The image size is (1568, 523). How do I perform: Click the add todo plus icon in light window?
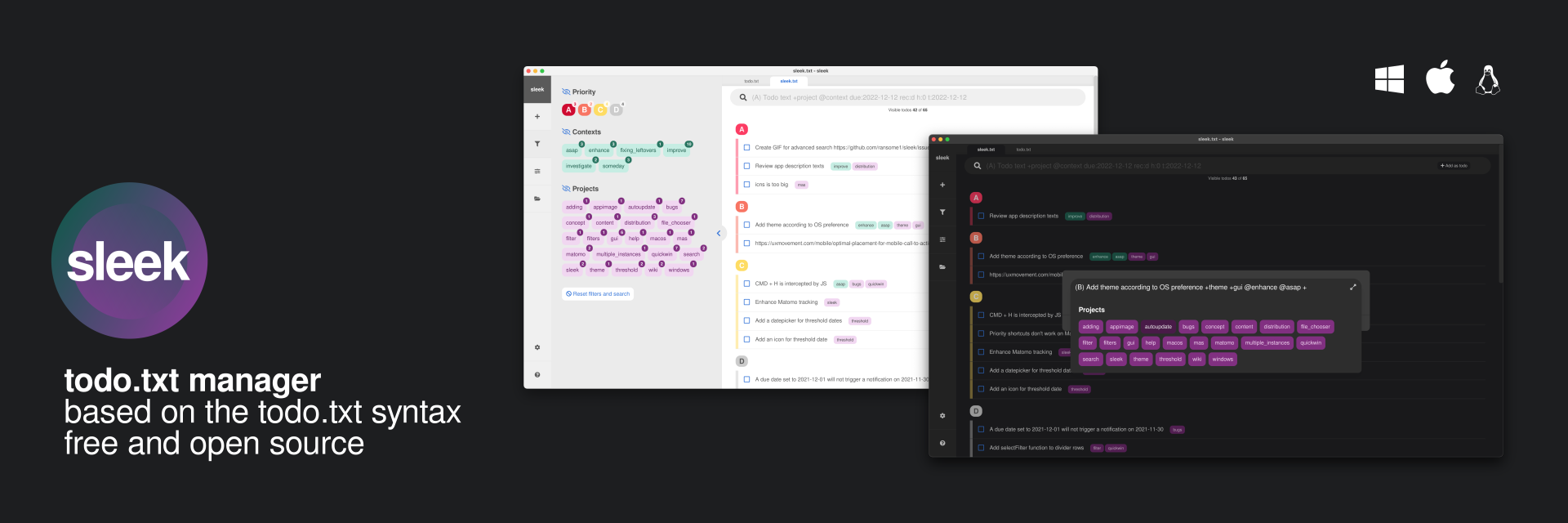(x=537, y=117)
